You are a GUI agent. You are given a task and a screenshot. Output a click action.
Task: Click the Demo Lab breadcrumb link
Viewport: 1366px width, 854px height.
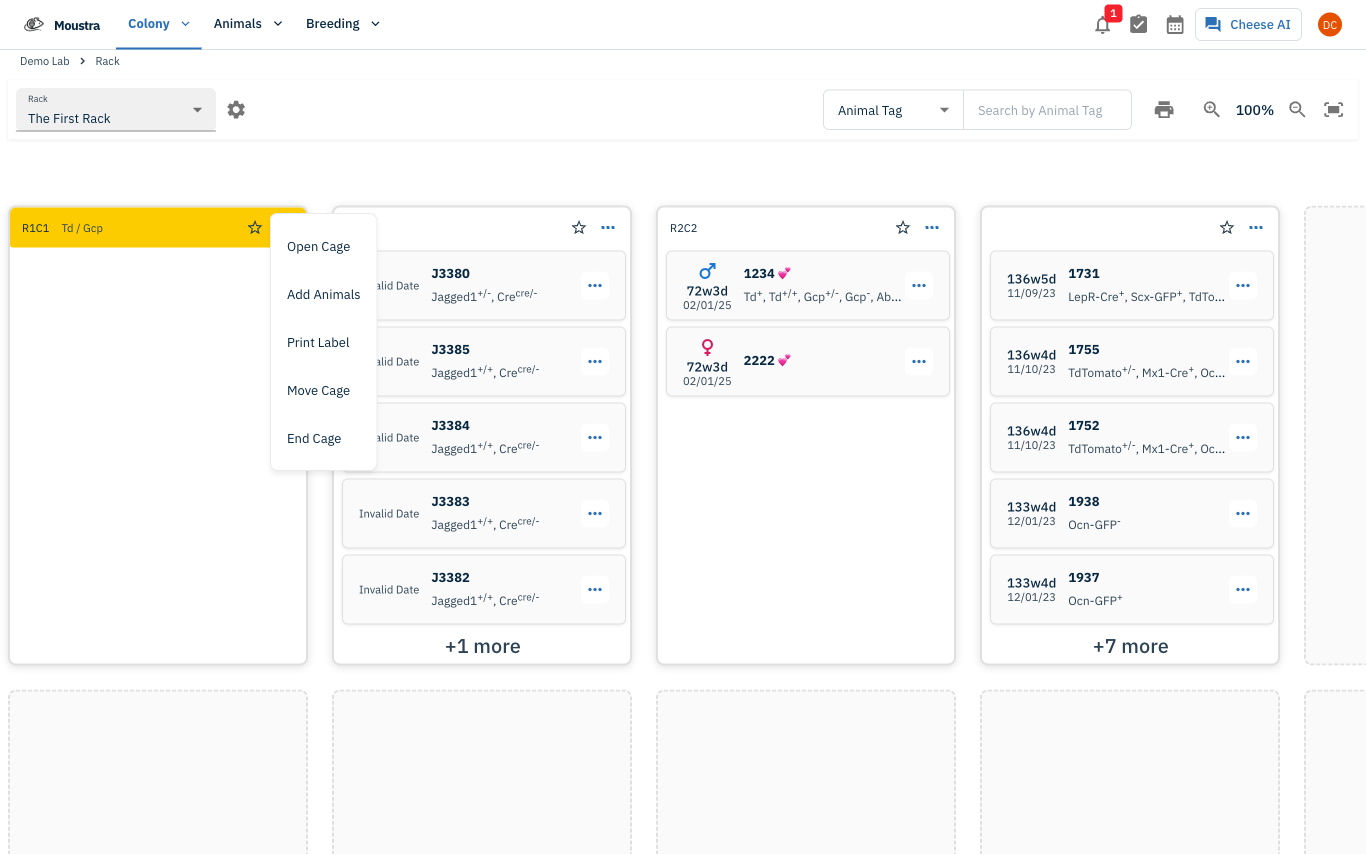pos(45,62)
